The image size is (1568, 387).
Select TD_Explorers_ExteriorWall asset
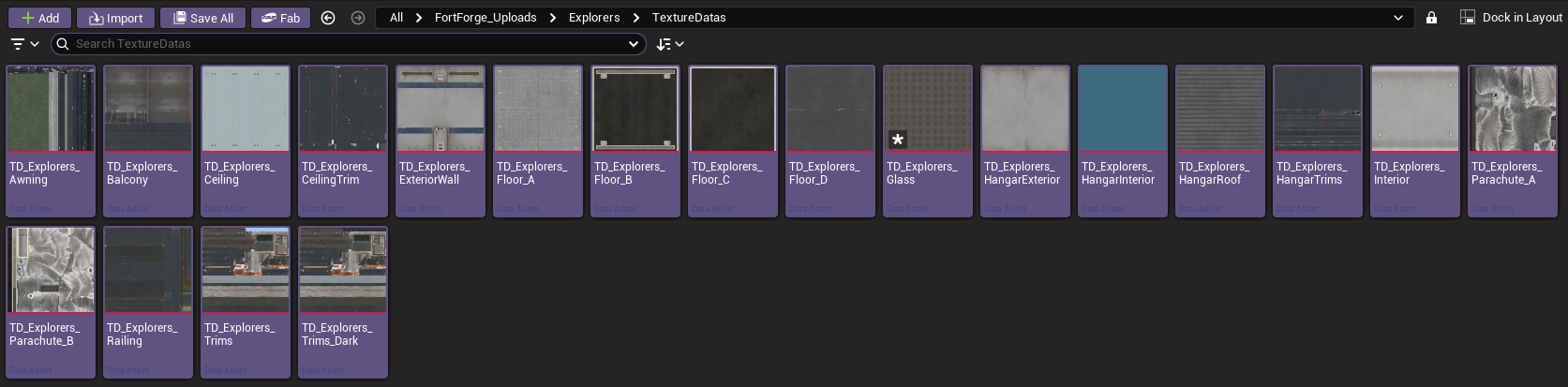pyautogui.click(x=441, y=141)
